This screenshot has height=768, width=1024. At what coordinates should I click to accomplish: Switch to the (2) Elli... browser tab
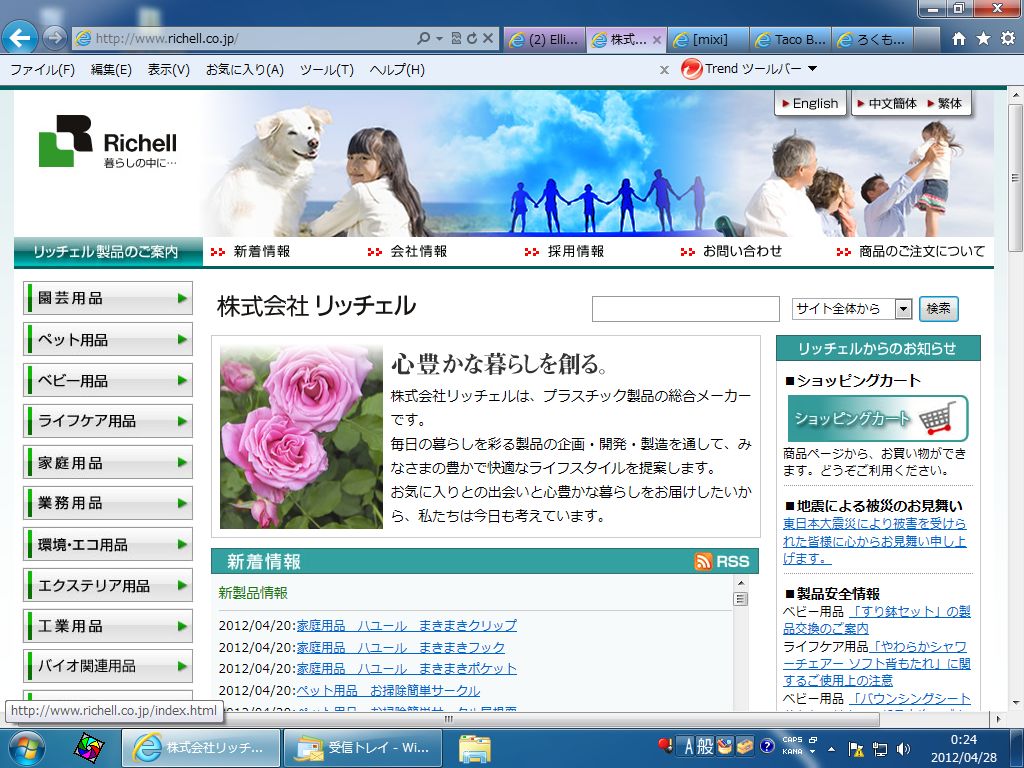point(545,39)
